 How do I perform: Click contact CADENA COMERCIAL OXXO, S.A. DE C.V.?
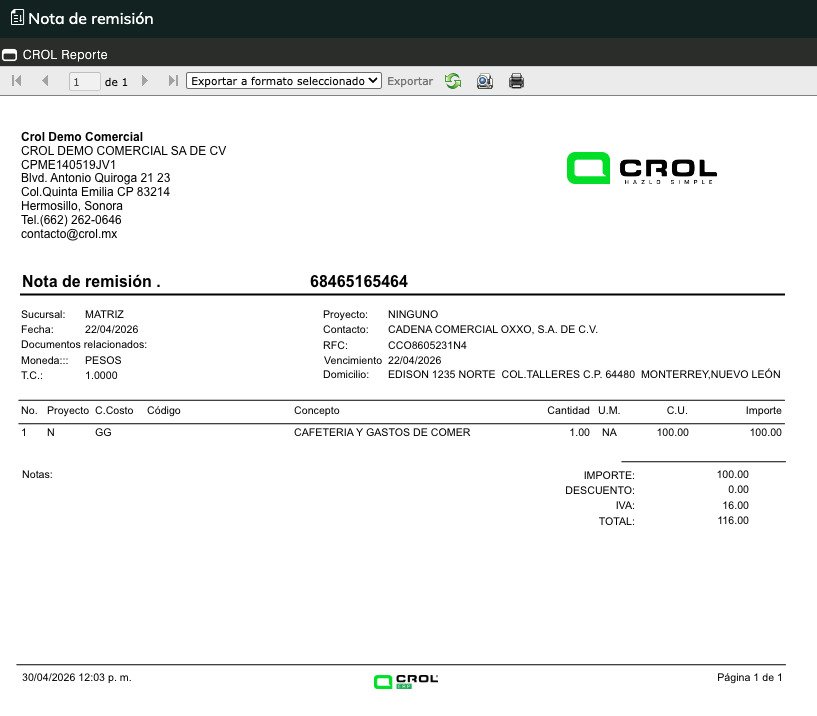(492, 329)
